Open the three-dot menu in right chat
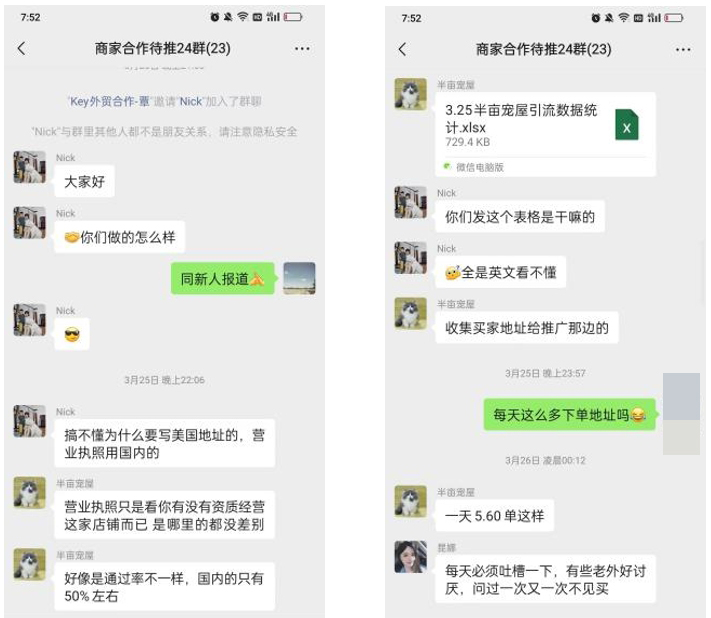This screenshot has width=711, height=618. click(x=683, y=49)
